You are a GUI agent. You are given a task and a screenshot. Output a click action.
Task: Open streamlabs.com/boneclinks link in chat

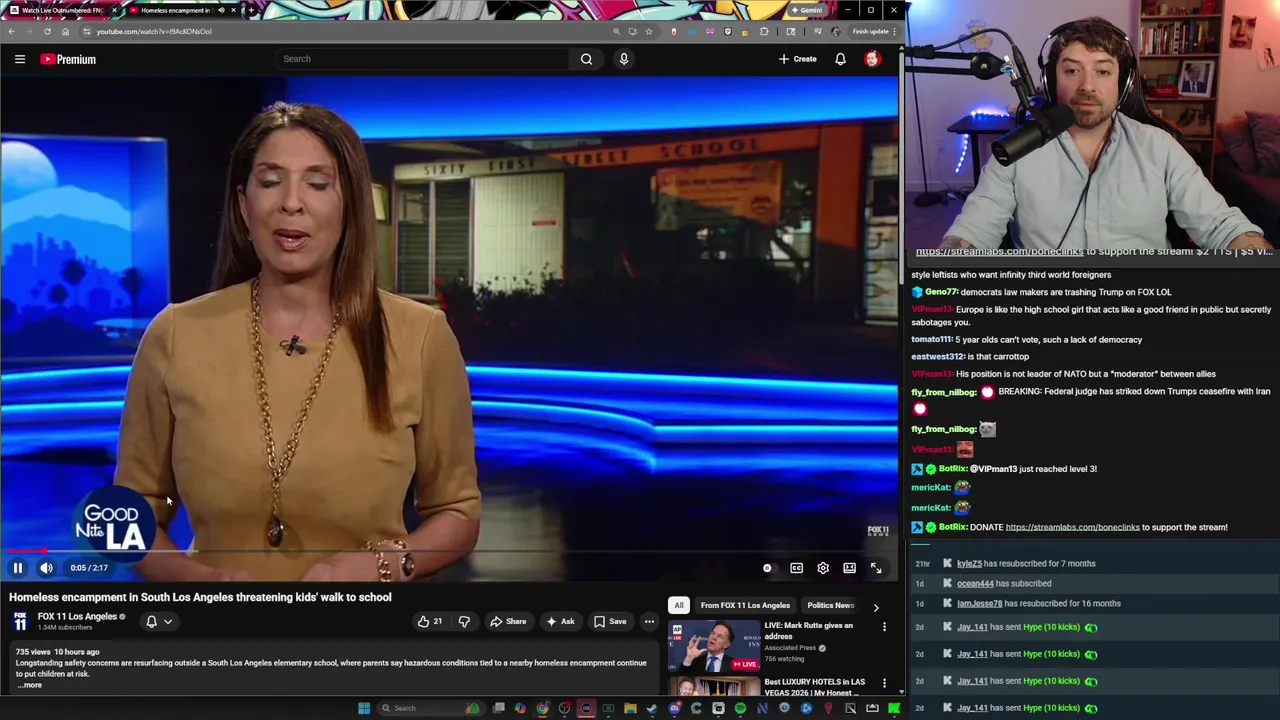1072,527
